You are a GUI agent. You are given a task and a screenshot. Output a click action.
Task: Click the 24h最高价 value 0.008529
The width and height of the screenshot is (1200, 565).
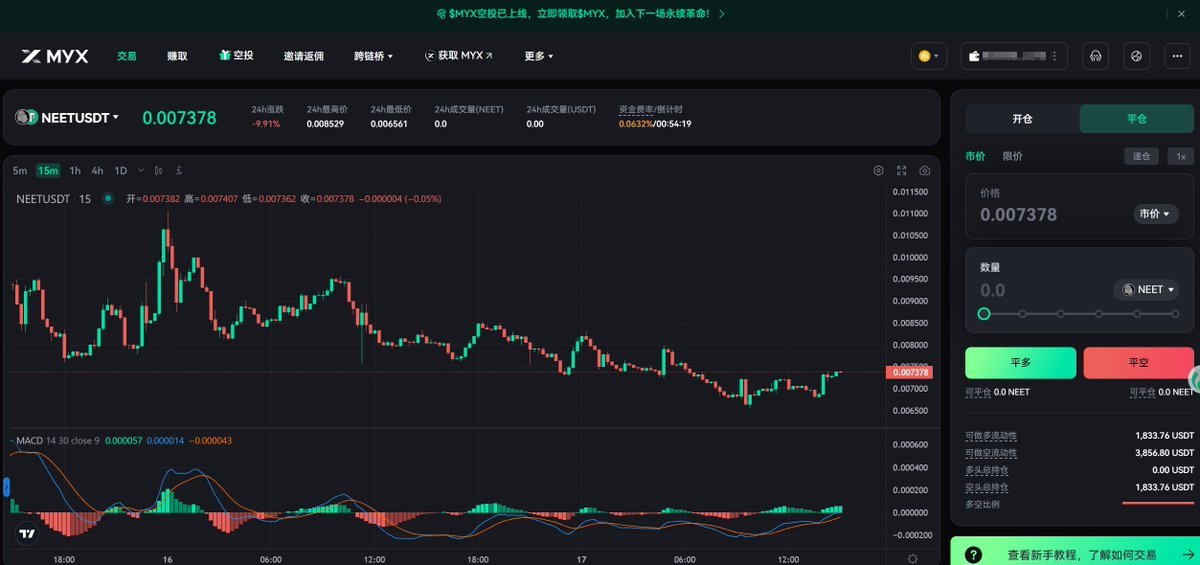pyautogui.click(x=326, y=124)
